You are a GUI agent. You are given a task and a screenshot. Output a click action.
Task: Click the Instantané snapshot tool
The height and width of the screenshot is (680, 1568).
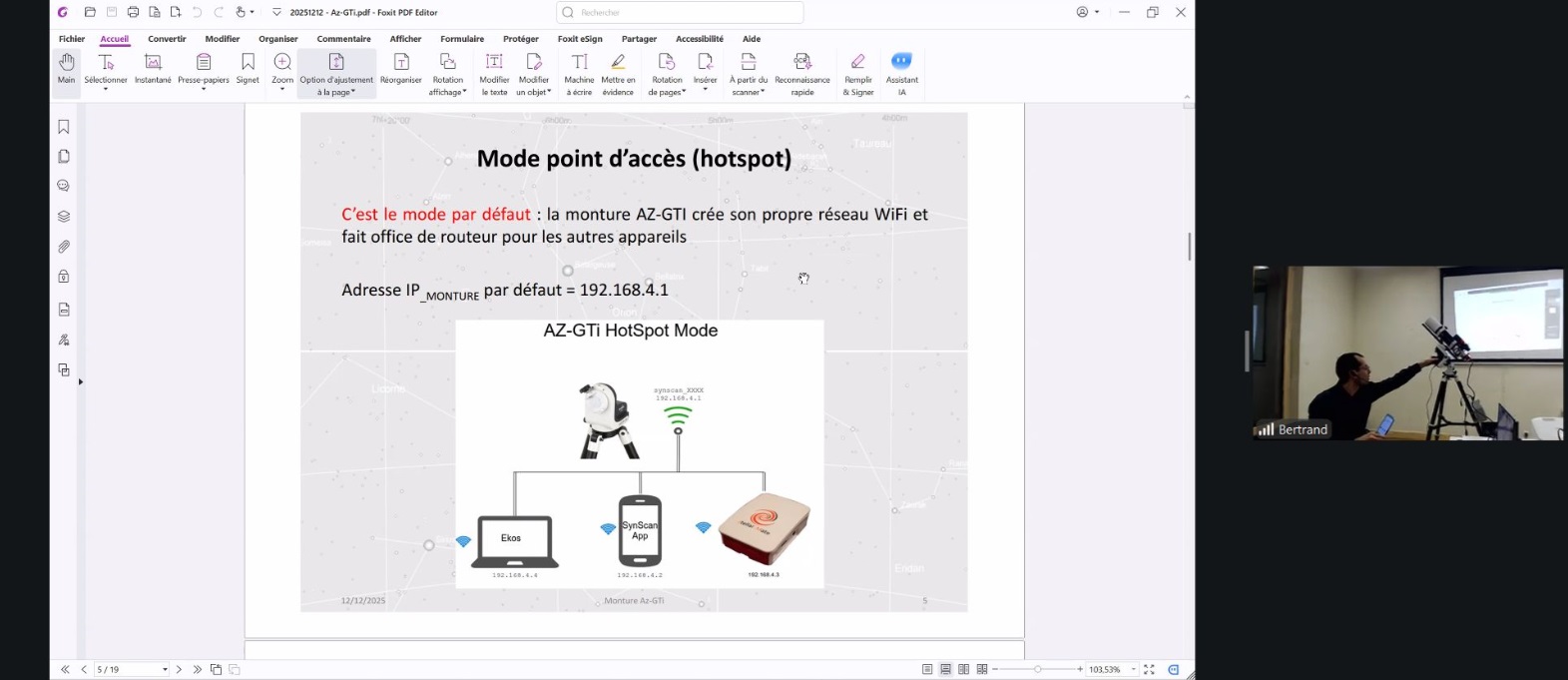pyautogui.click(x=153, y=69)
